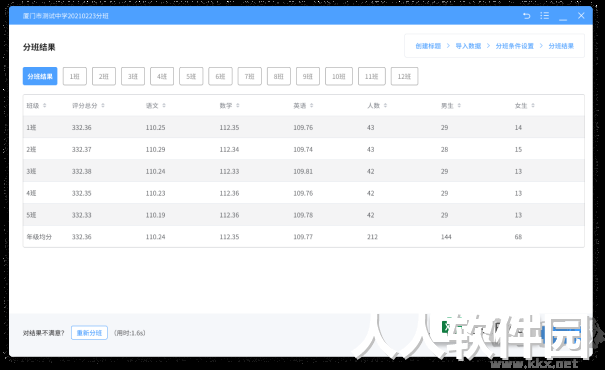Click grade average English value 109.77
The height and width of the screenshot is (370, 605).
303,237
